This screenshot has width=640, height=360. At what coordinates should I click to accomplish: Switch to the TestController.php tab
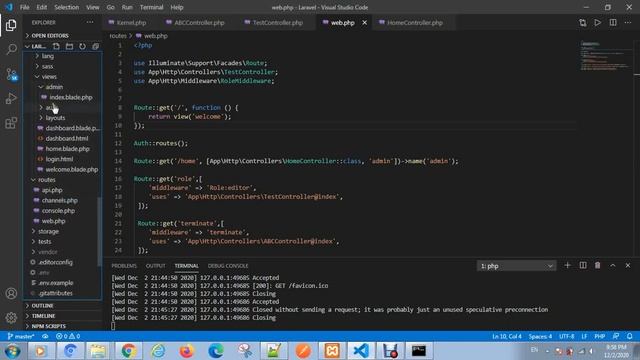[x=278, y=23]
